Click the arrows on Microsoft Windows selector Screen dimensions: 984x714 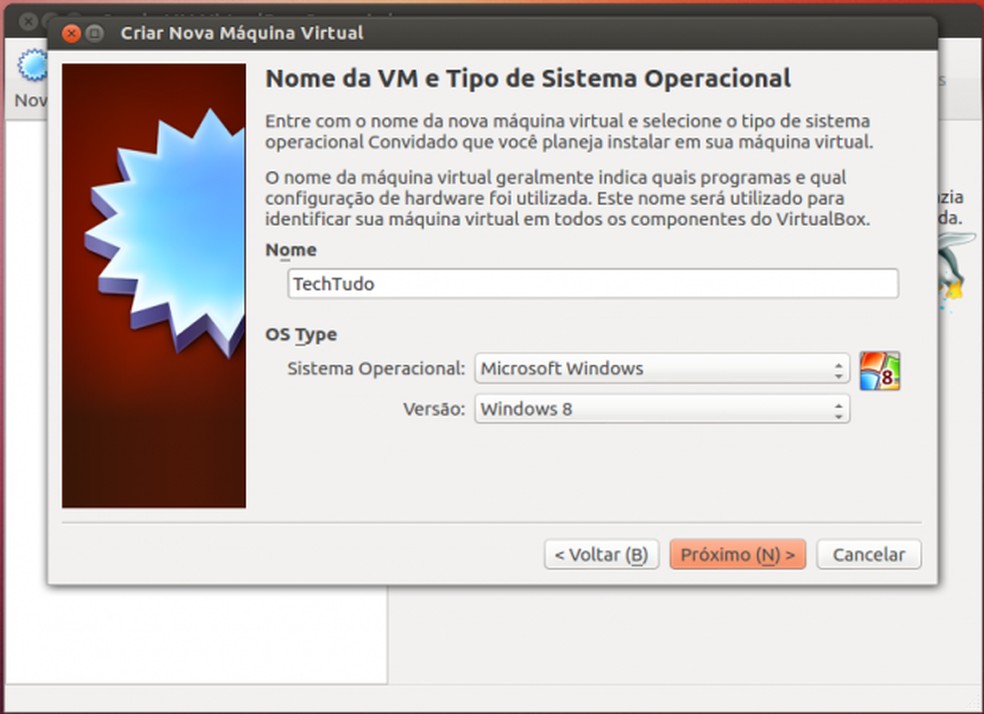point(838,370)
